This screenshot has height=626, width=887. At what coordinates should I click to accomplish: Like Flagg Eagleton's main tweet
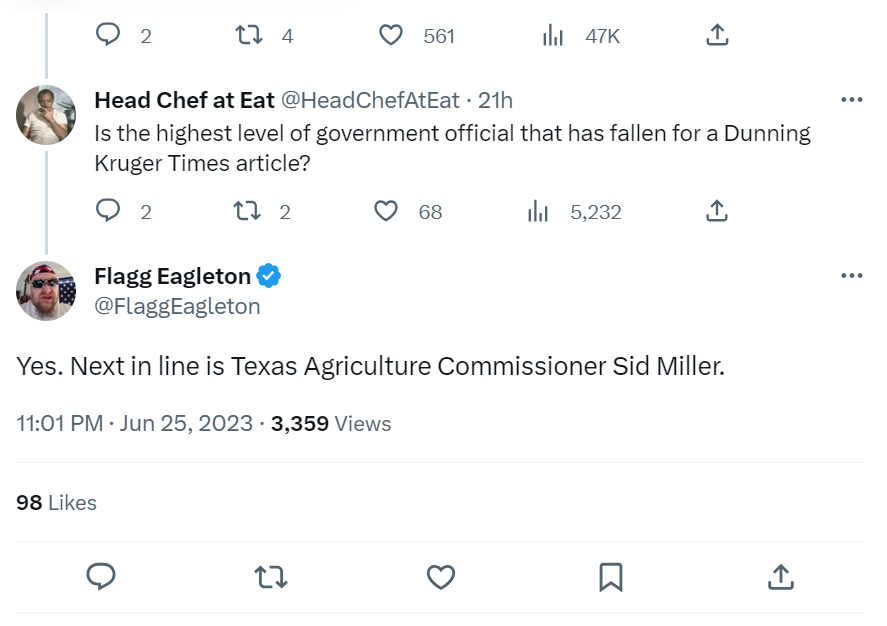[441, 577]
